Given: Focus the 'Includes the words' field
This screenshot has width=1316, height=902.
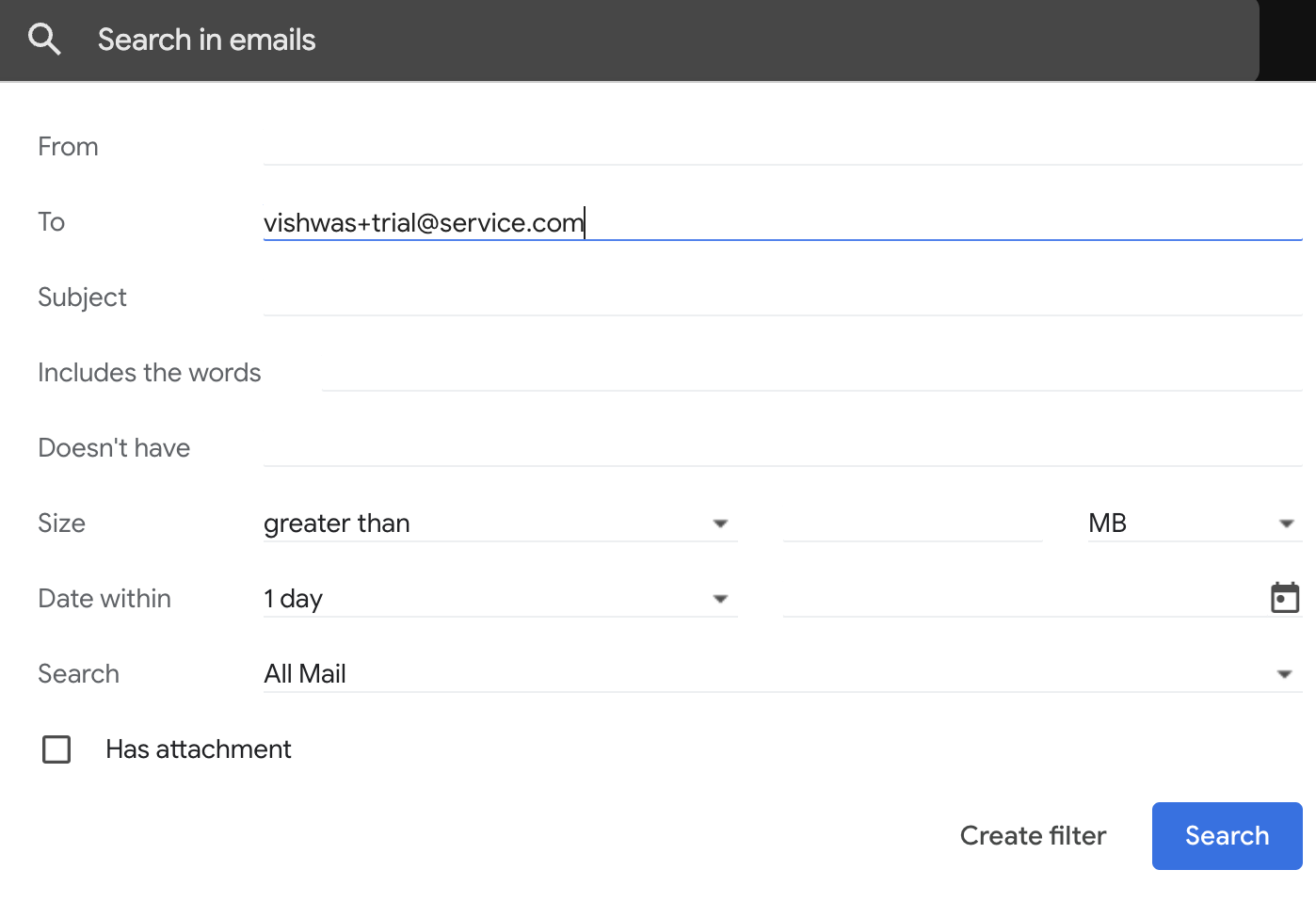Looking at the screenshot, I should (x=810, y=373).
